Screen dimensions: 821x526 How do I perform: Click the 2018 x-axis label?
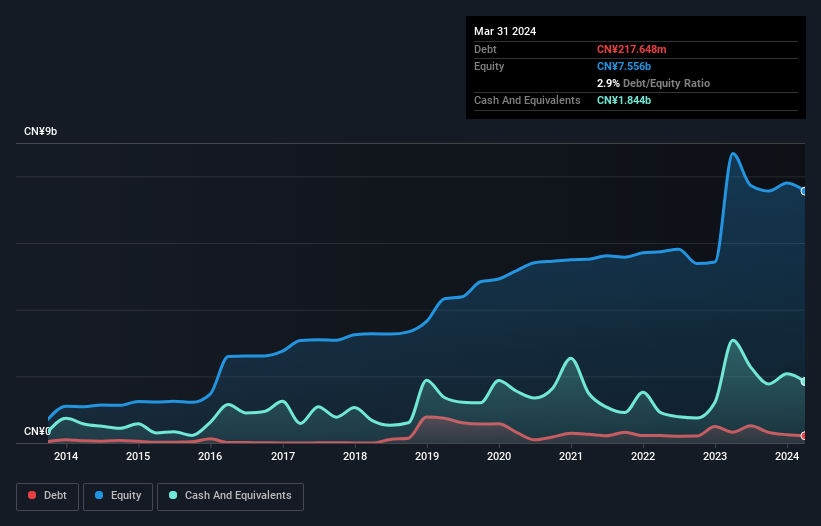coord(355,456)
